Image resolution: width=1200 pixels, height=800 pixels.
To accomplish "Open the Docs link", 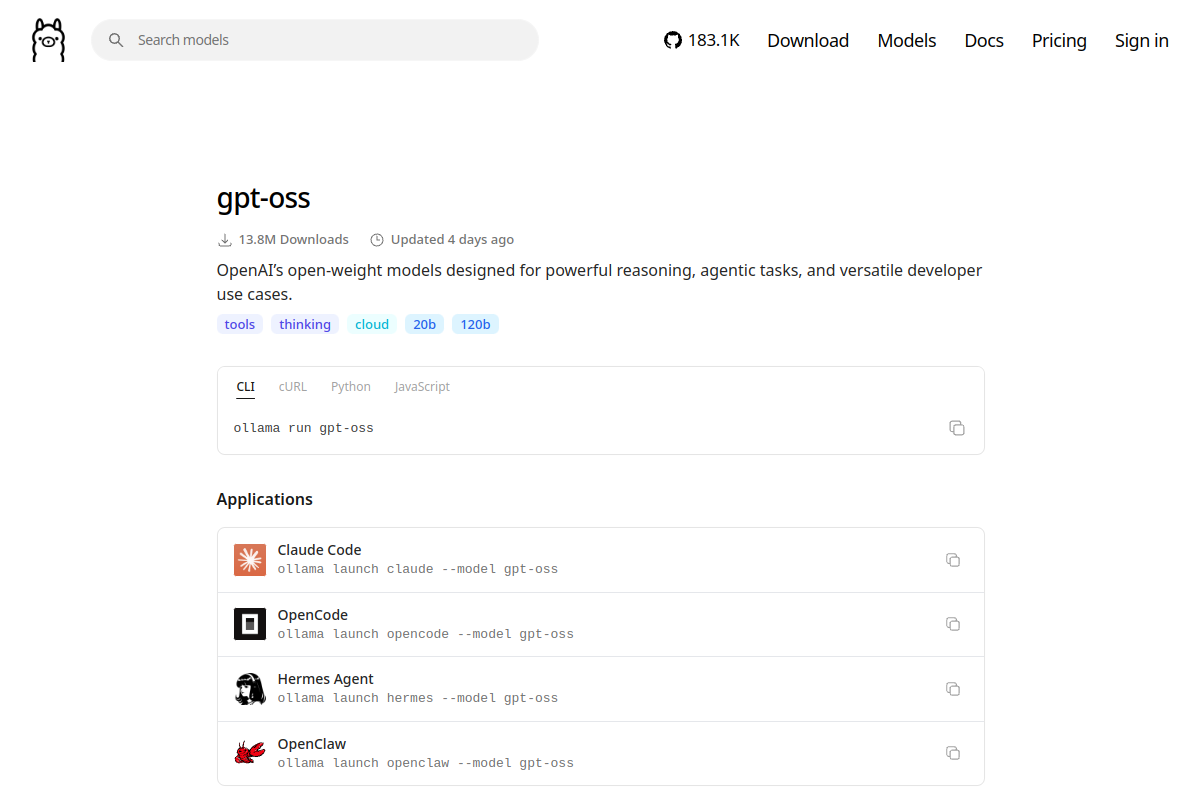I will [x=984, y=40].
